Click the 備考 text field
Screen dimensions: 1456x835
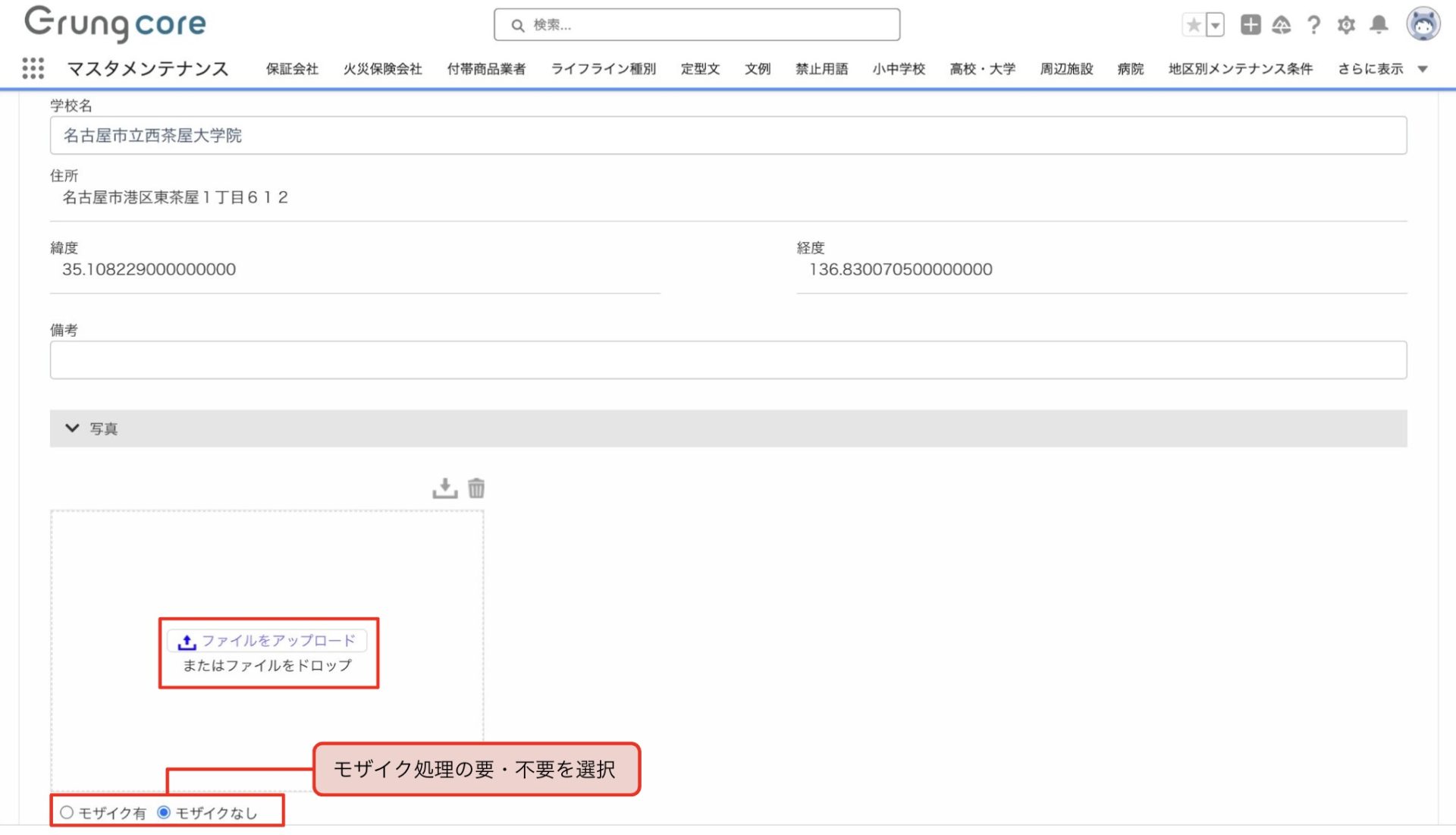[x=728, y=359]
